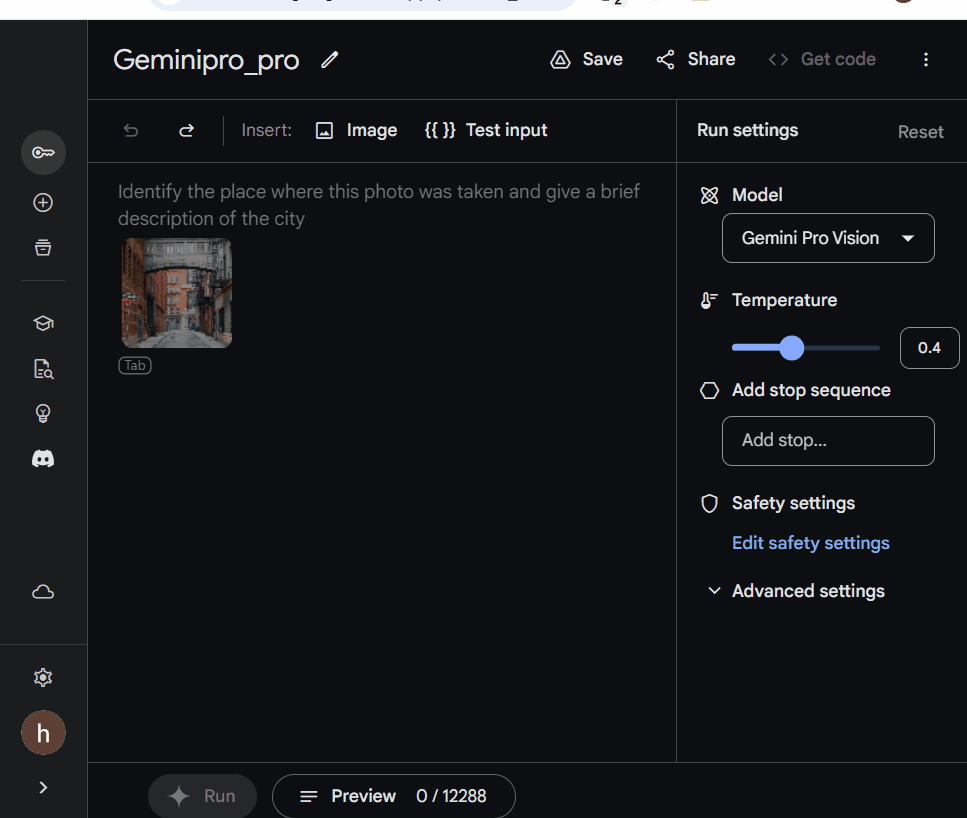Image resolution: width=967 pixels, height=818 pixels.
Task: Open the lightbulb ideas icon
Action: pos(43,413)
